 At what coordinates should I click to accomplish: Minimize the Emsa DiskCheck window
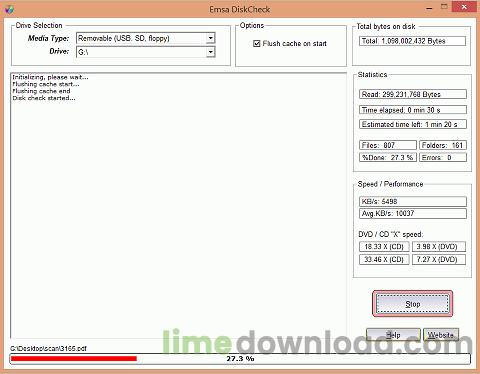point(429,7)
